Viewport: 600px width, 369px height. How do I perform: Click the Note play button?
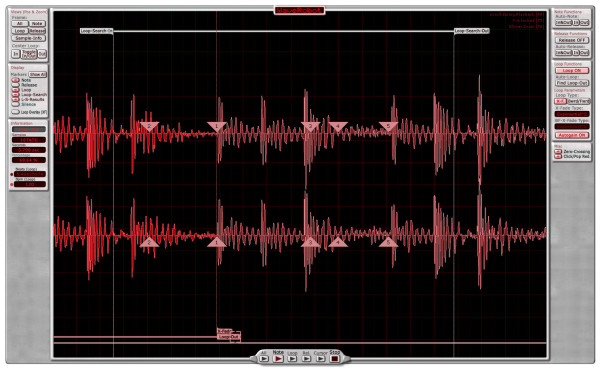278,359
